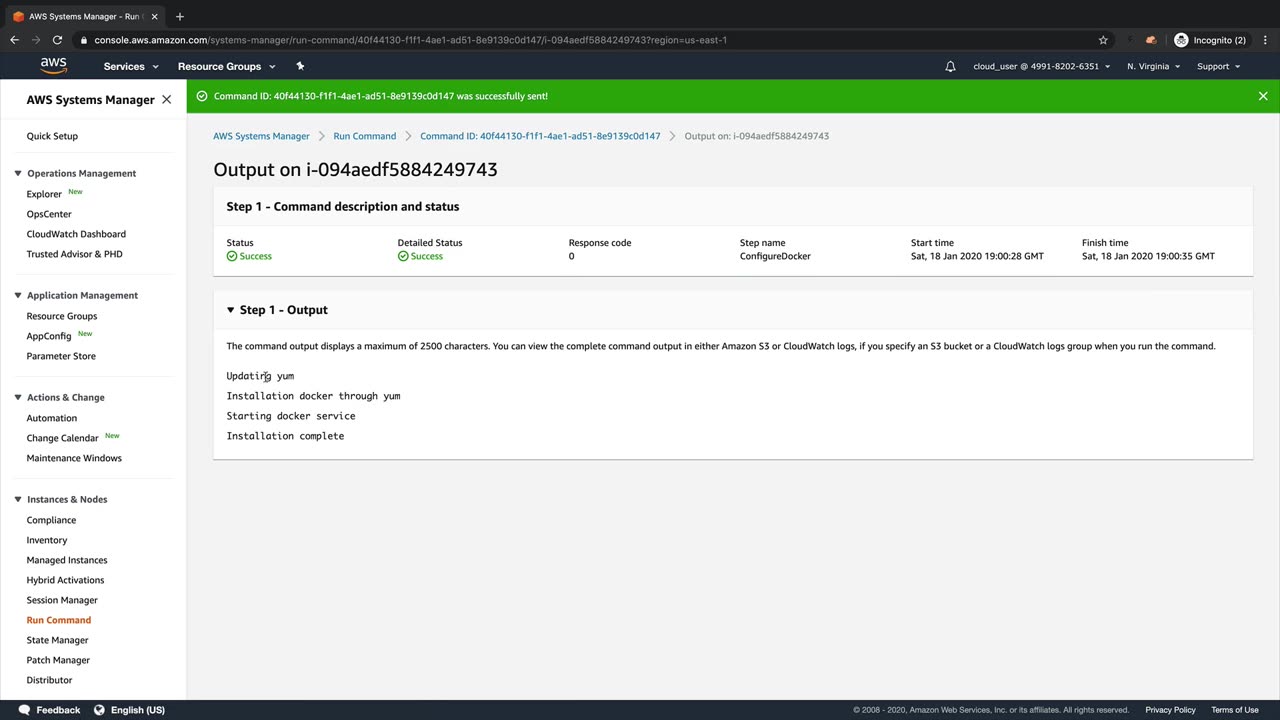Click 'Installation complete' output line
Viewport: 1280px width, 720px height.
tap(285, 436)
